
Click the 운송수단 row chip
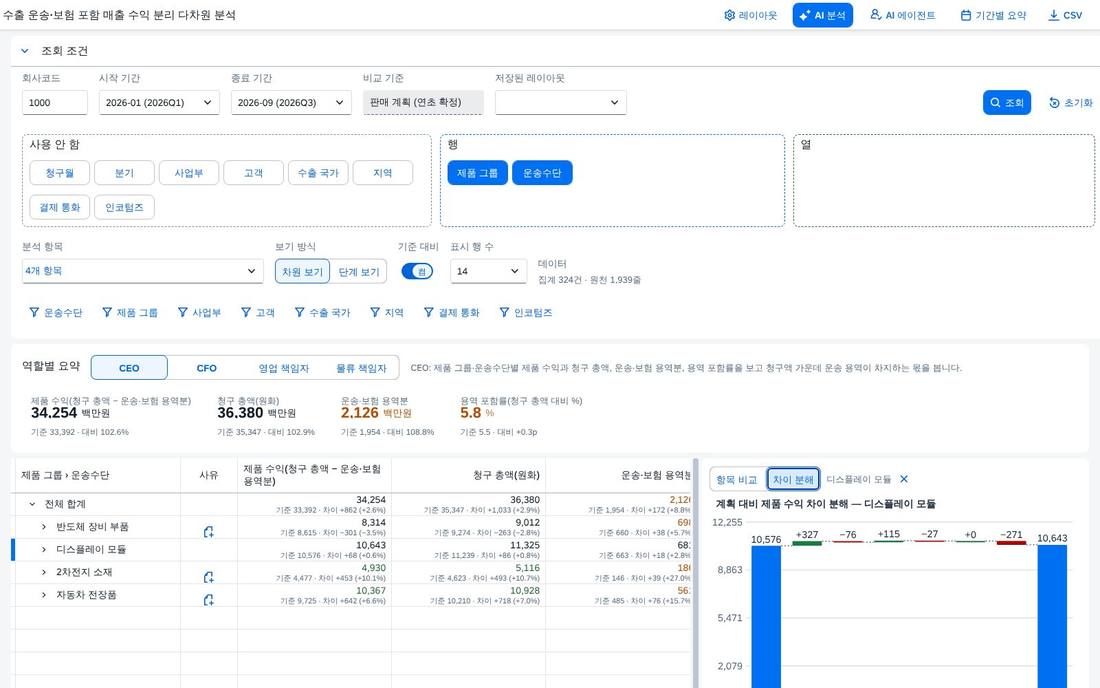point(542,173)
